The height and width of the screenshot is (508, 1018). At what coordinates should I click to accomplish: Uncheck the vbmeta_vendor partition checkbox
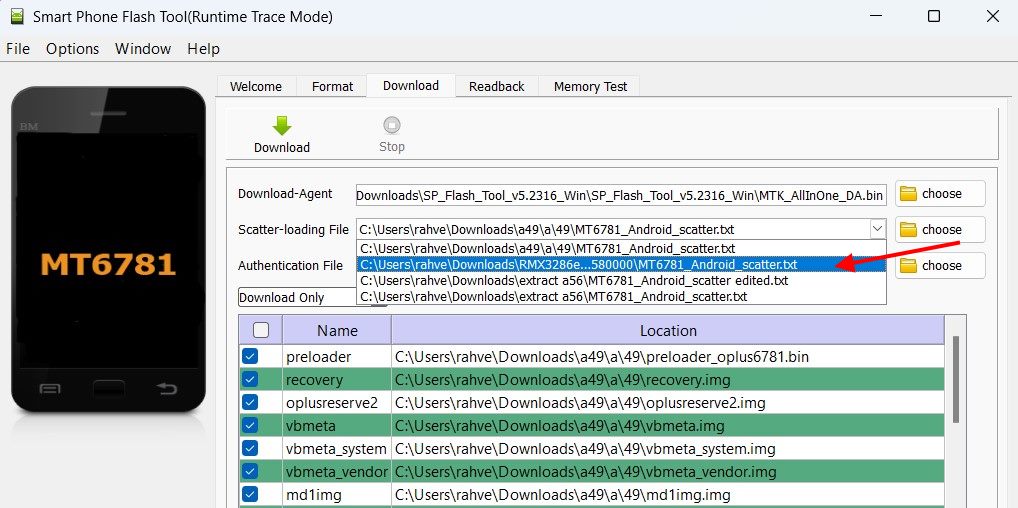(x=250, y=471)
